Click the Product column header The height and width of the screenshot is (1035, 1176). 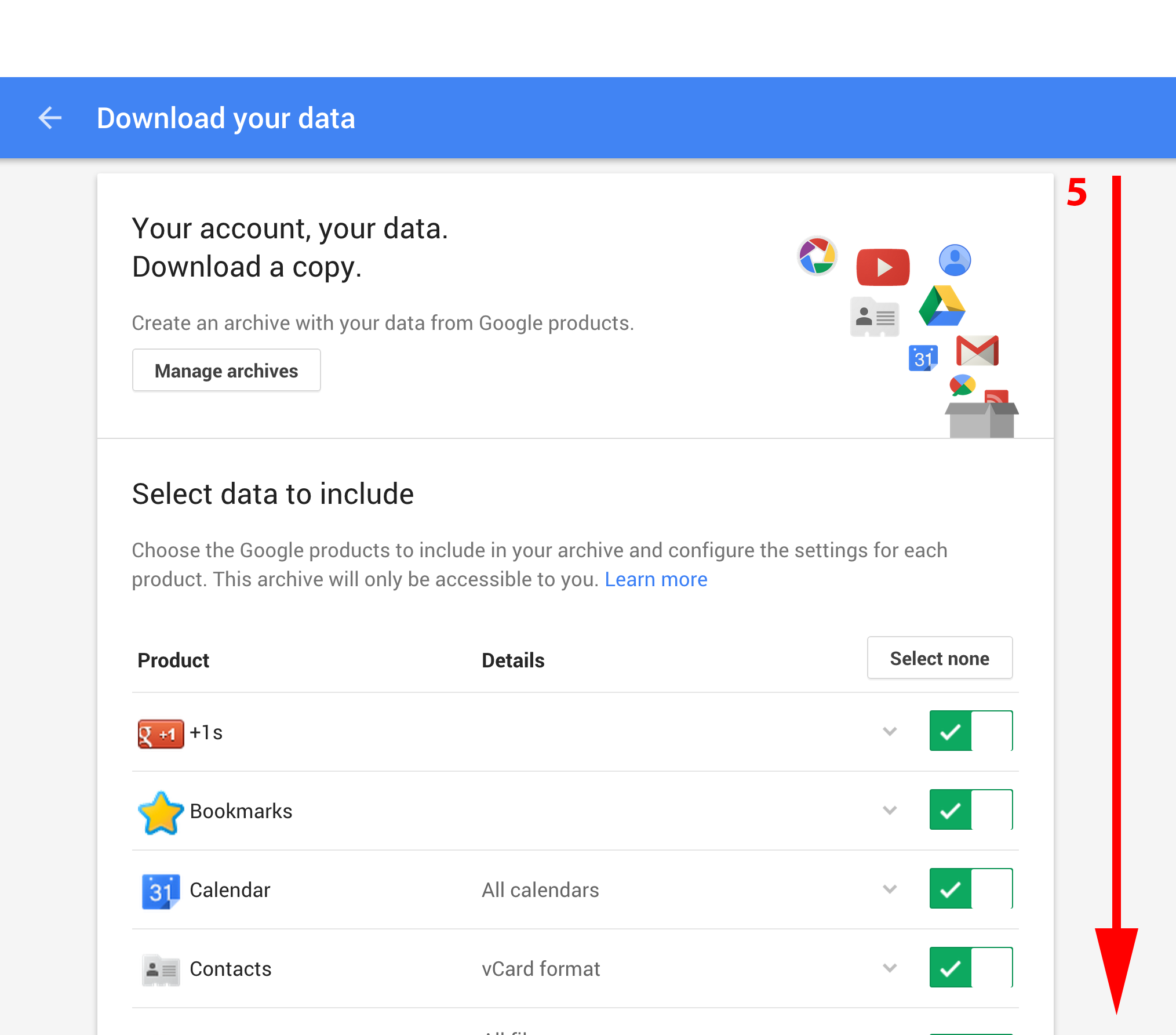tap(173, 660)
